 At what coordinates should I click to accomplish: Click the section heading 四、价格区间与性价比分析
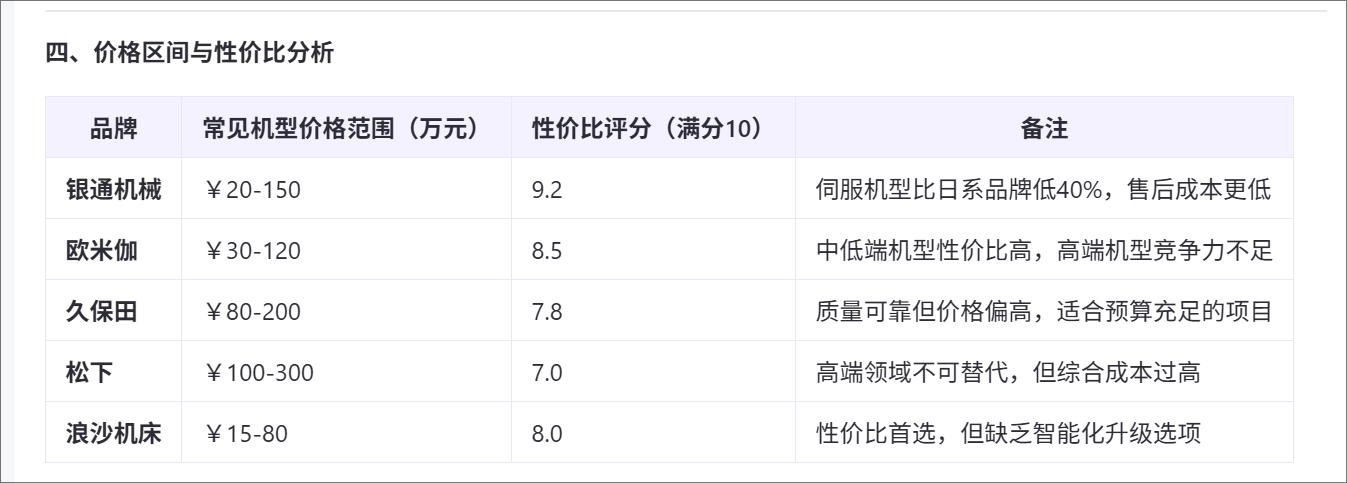click(x=190, y=54)
